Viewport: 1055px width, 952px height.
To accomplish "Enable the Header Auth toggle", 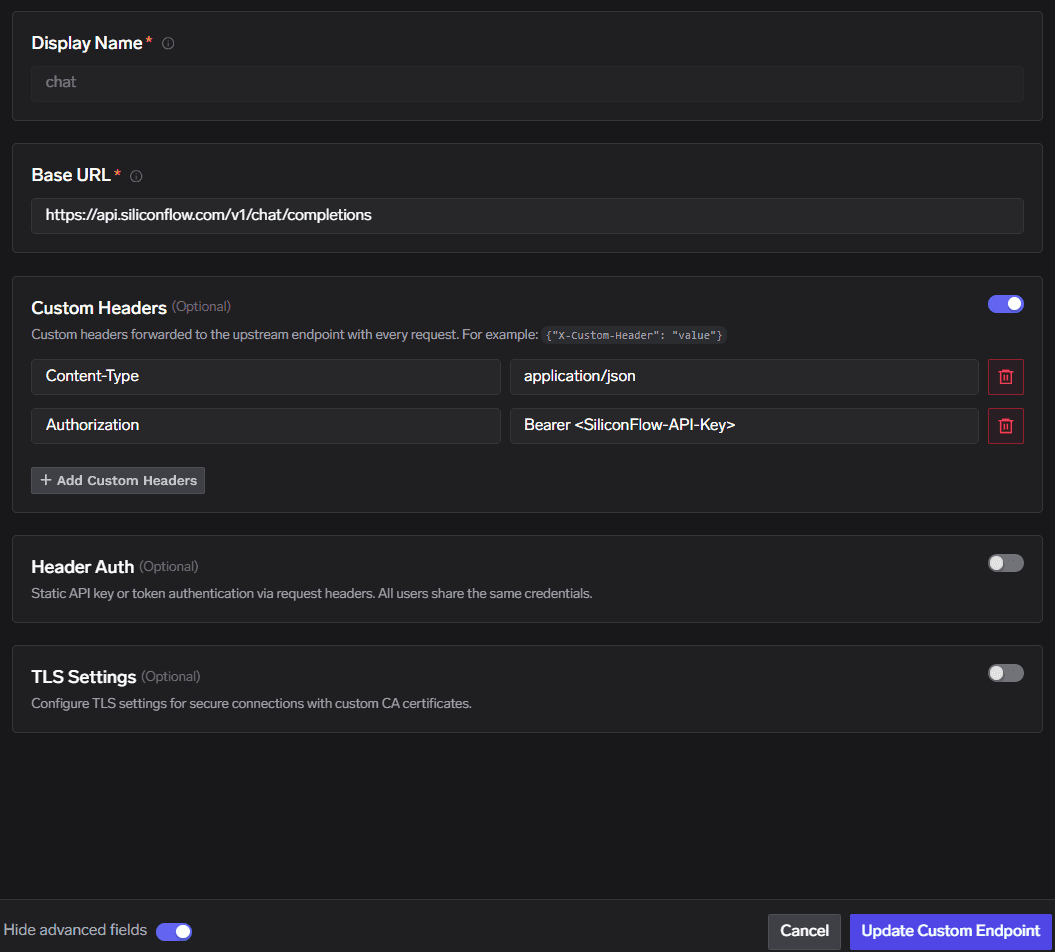I will 1005,563.
